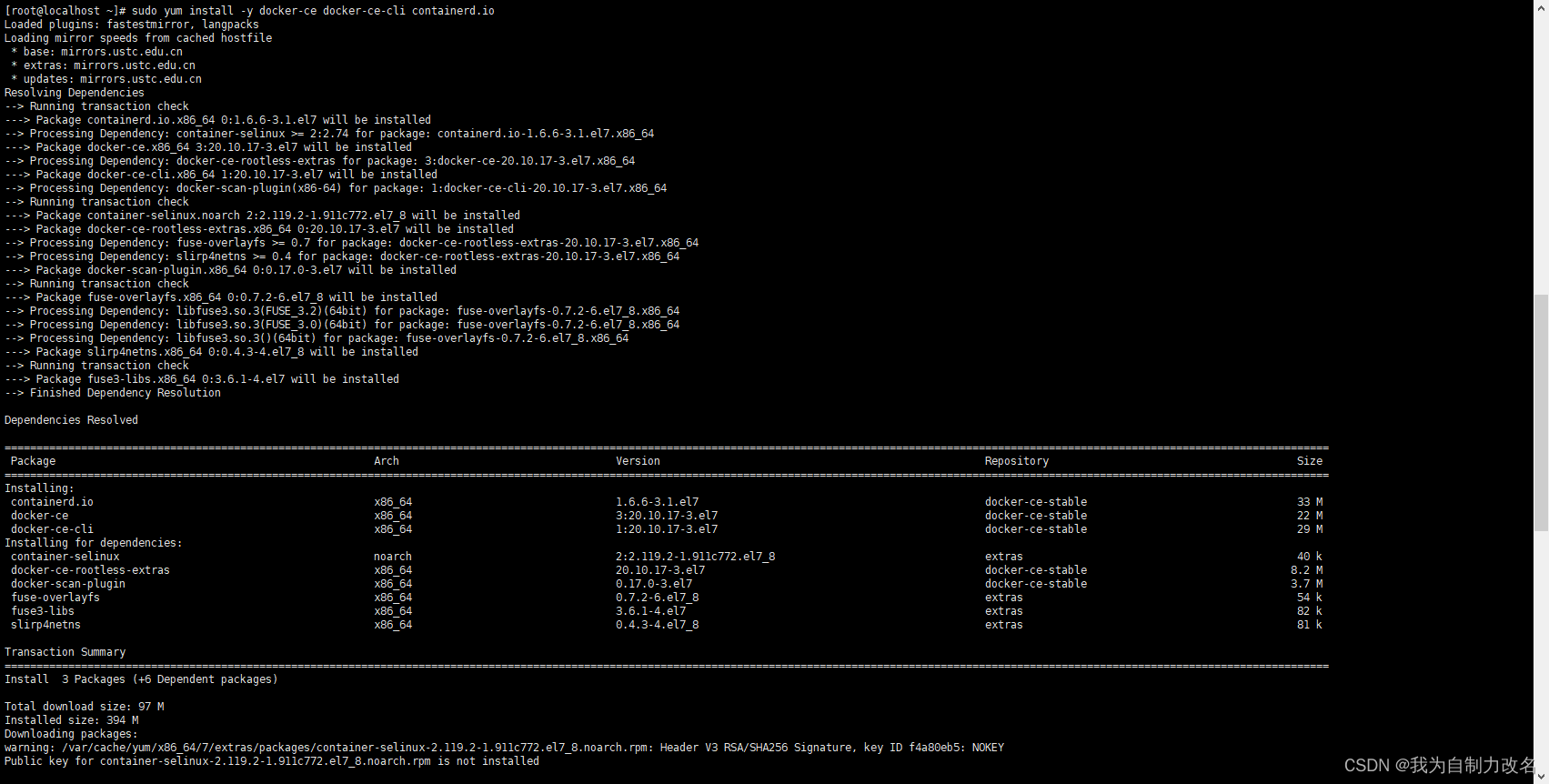Click 'Installed size: 394 M' line
Screen dimensions: 1549x784
(x=71, y=720)
